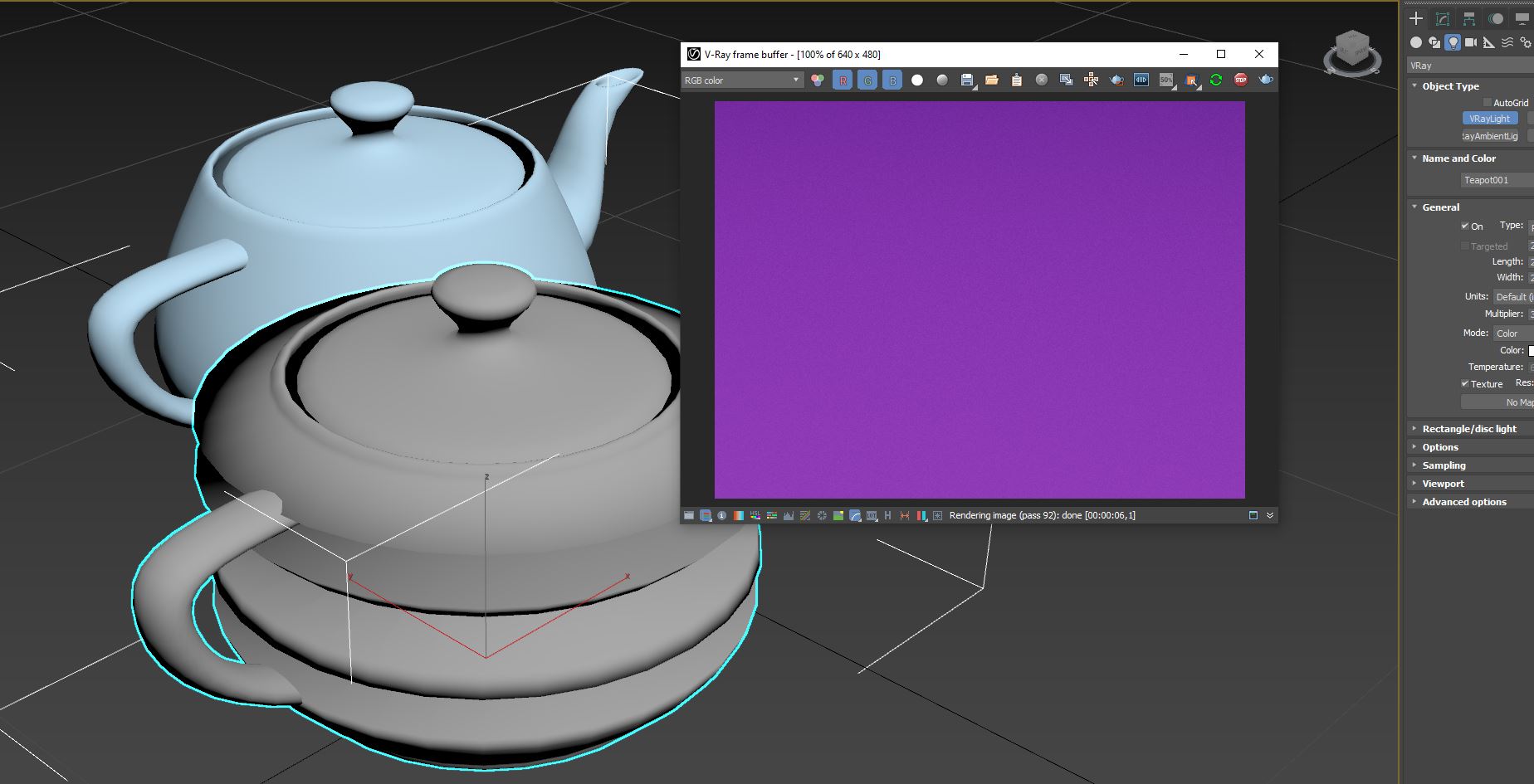Toggle white balance correction icon

click(738, 515)
